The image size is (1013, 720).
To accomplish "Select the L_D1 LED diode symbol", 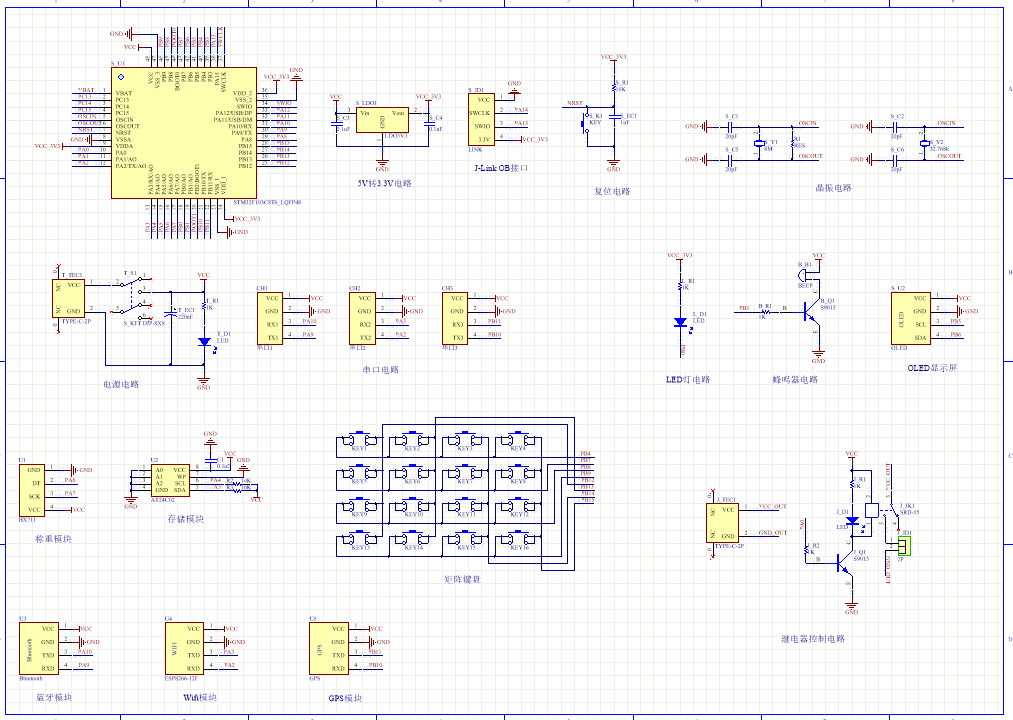I will click(684, 323).
